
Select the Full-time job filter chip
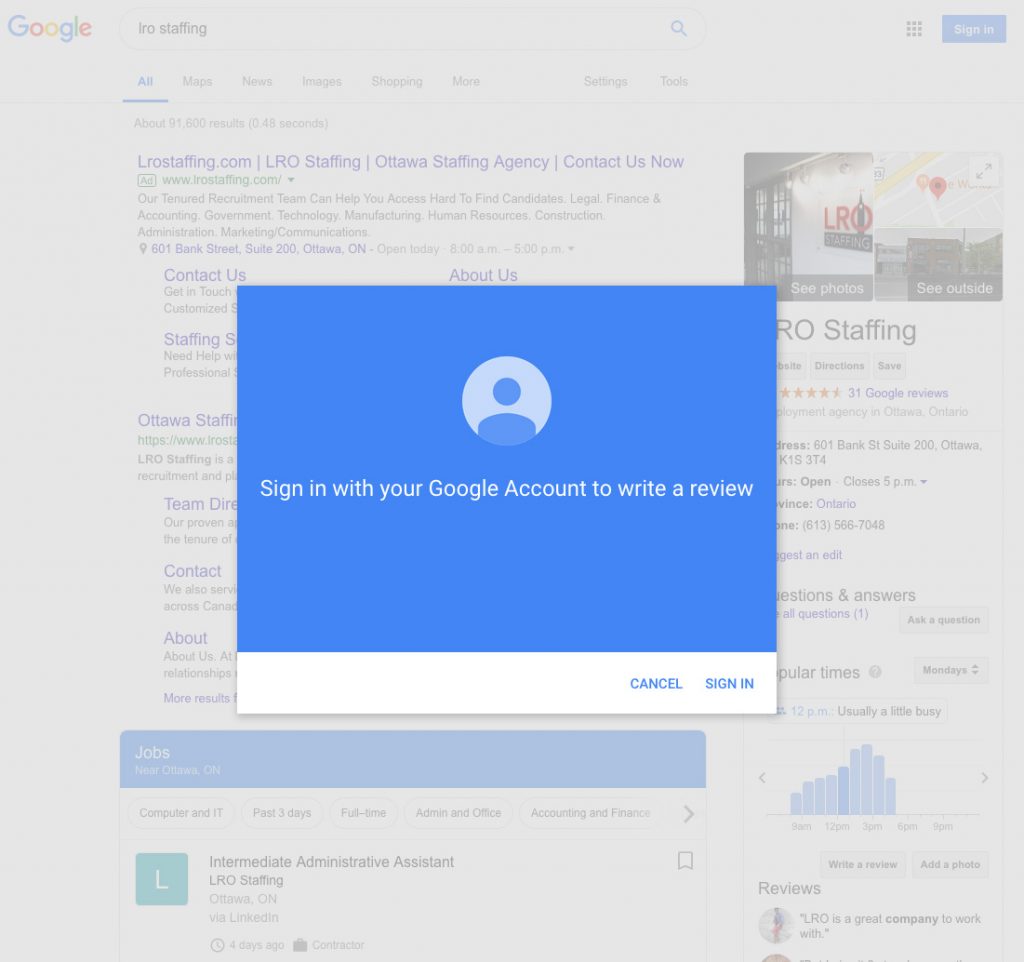point(363,813)
